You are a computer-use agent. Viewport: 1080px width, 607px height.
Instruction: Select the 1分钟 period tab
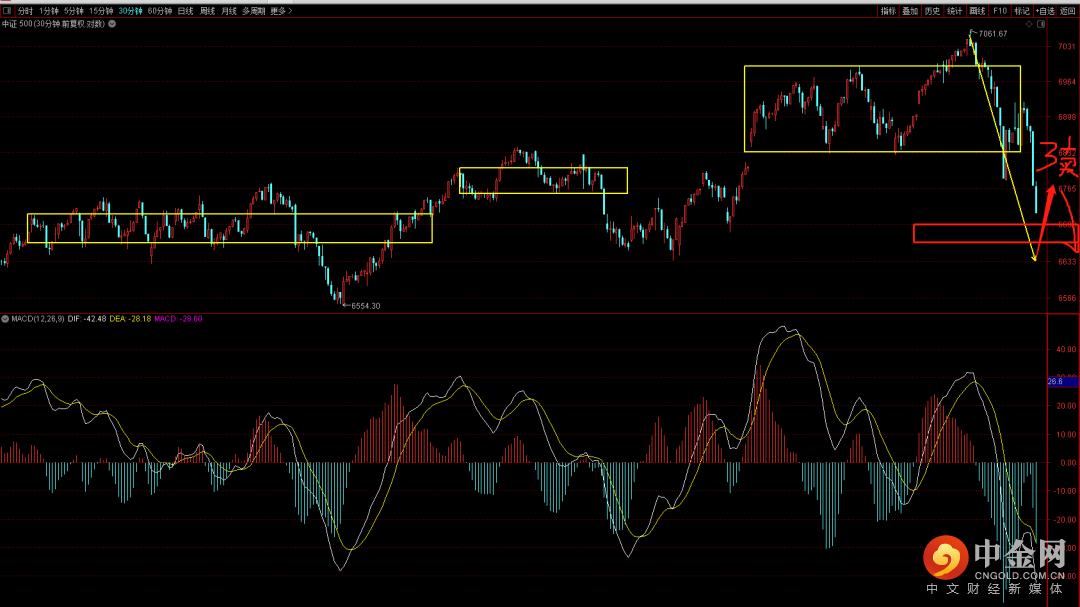click(x=49, y=11)
